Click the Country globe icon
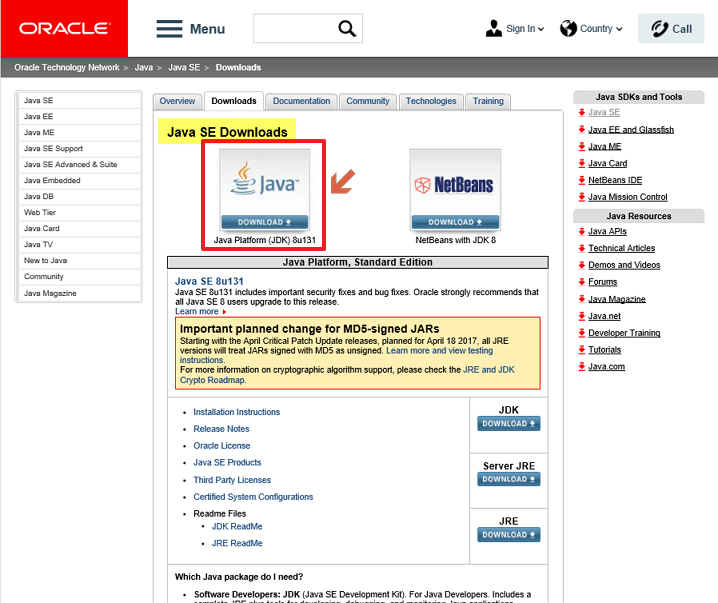 click(x=568, y=28)
